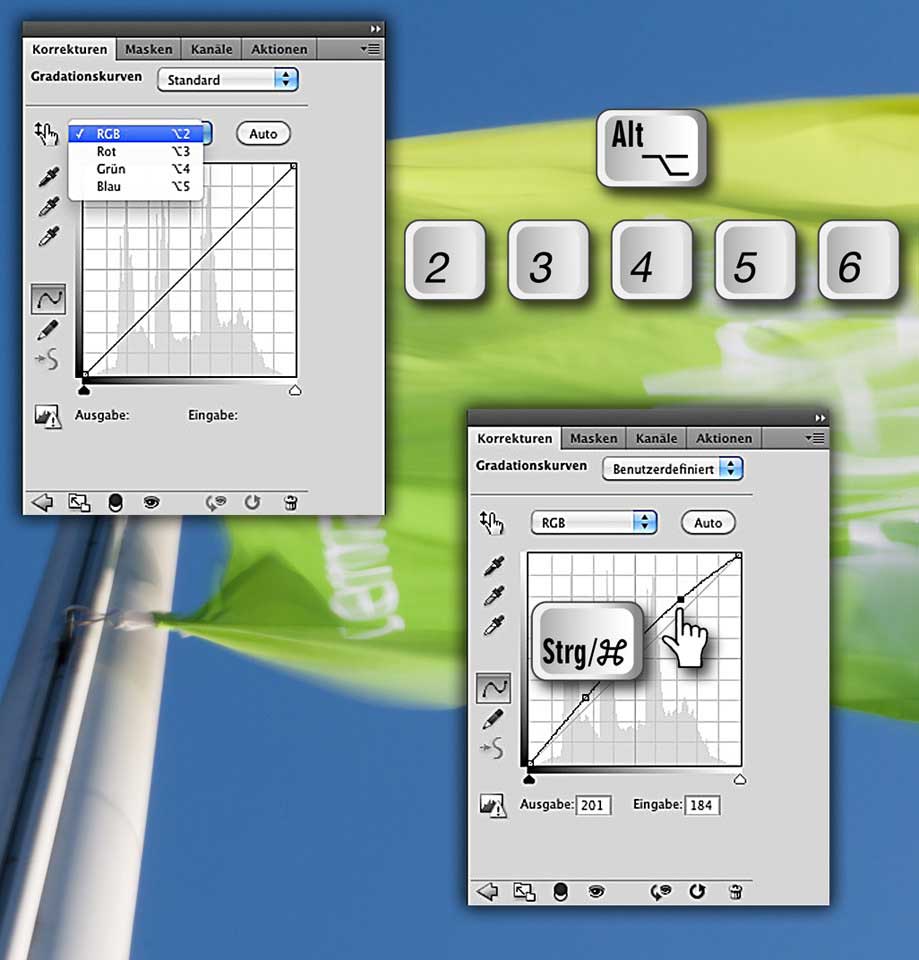Choose Grün channel from open menu
This screenshot has height=960, width=919.
[x=135, y=168]
